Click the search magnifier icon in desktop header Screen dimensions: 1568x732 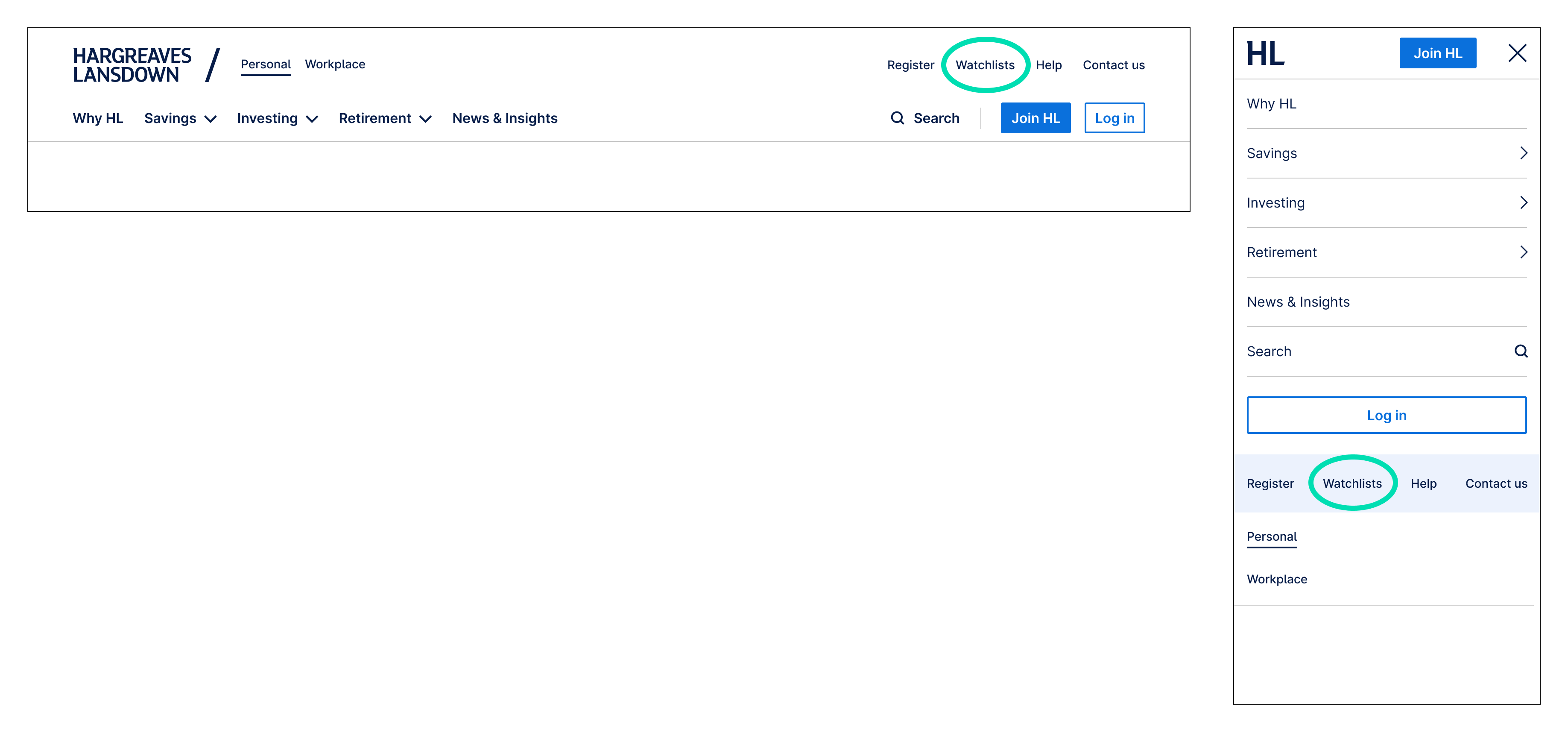[x=897, y=118]
